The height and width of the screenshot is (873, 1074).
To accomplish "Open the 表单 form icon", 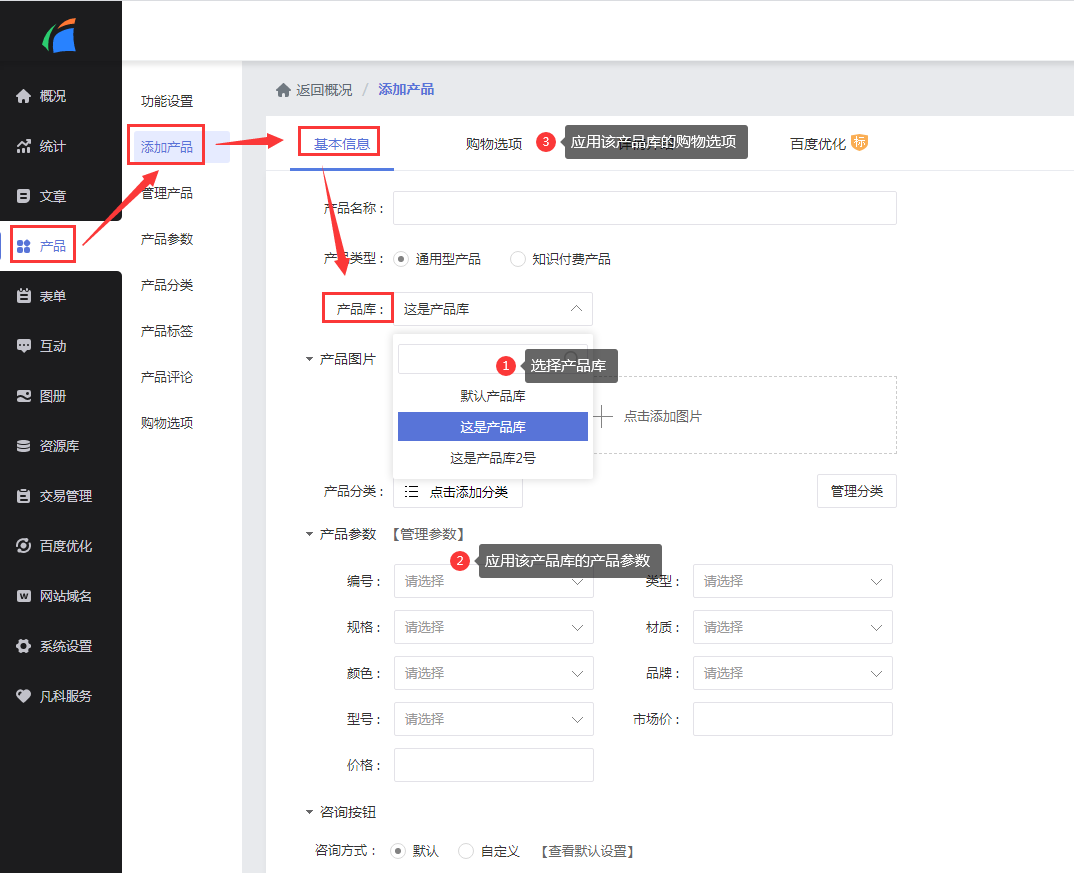I will 23,296.
